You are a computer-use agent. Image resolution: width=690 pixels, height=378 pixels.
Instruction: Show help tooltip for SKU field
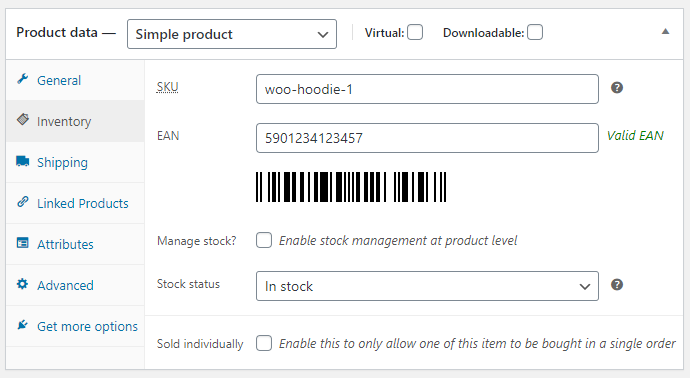617,88
